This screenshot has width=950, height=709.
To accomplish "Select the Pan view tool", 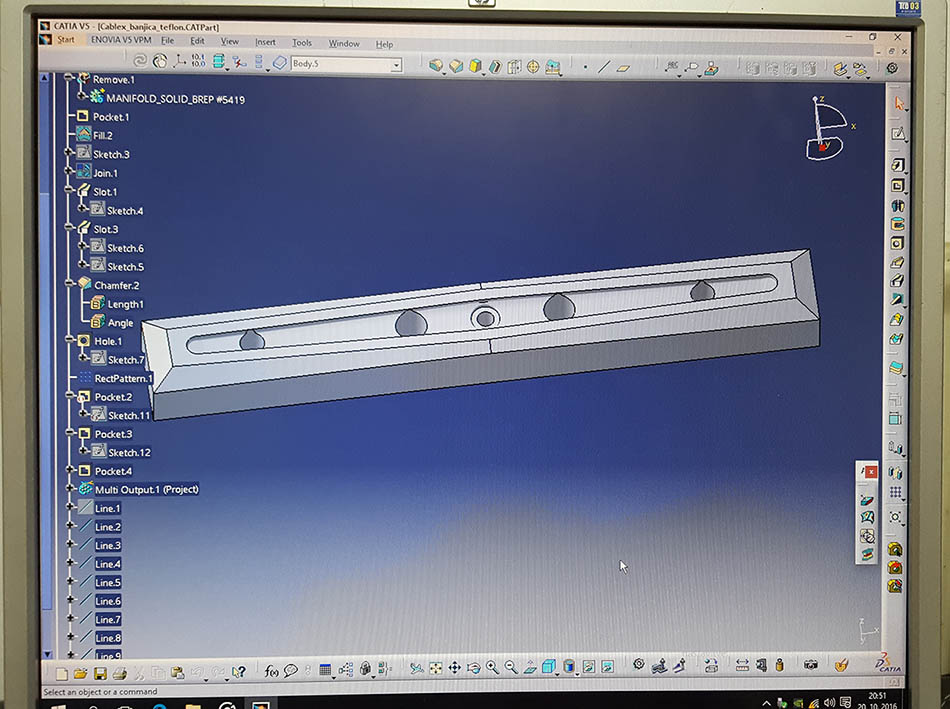I will (x=453, y=668).
